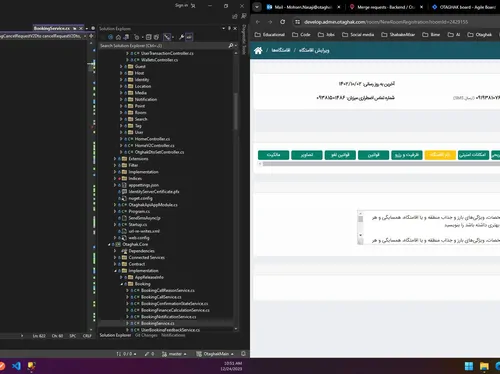Expand the Notification folder
Image resolution: width=500 pixels, height=374 pixels.
[121, 99]
